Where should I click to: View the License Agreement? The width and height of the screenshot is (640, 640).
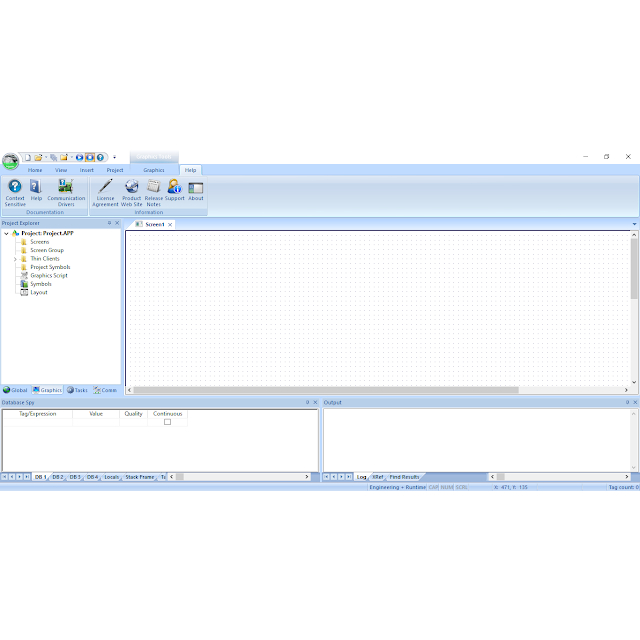click(105, 193)
